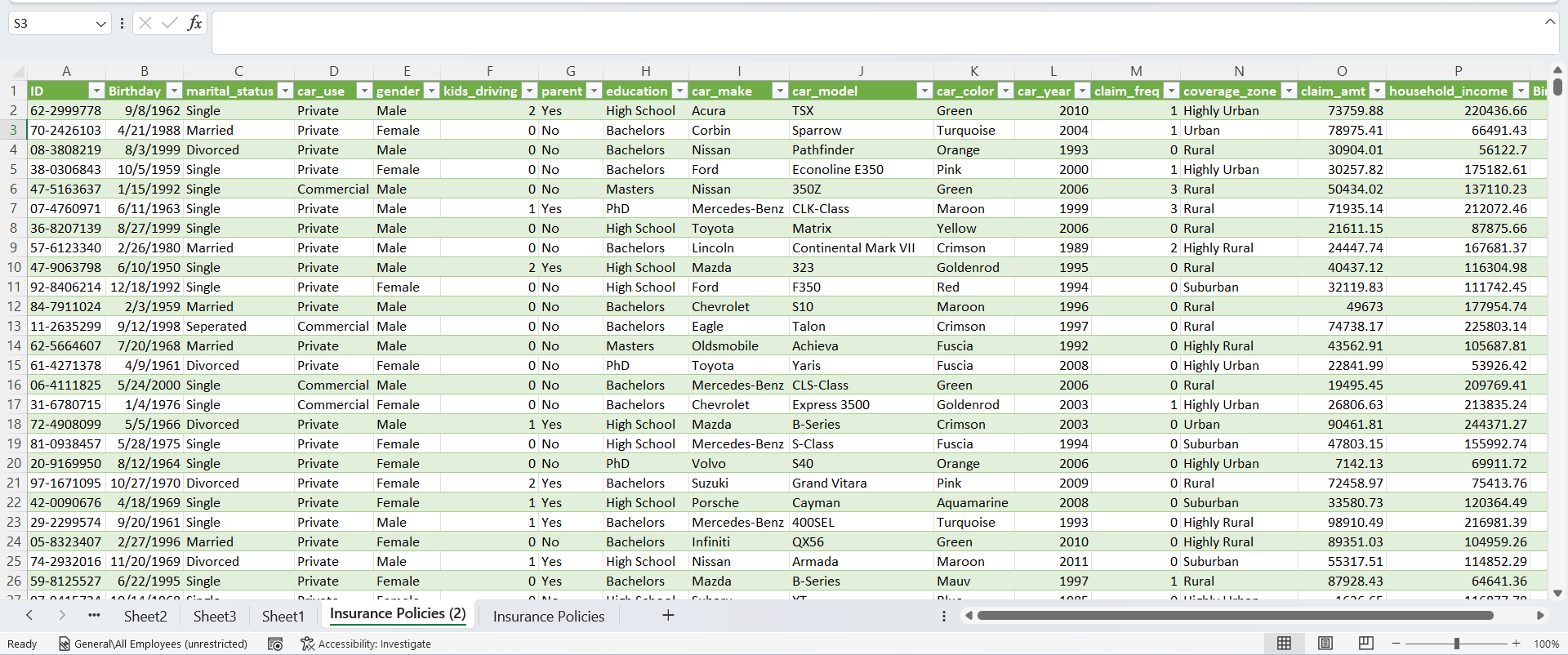The width and height of the screenshot is (1568, 655).
Task: Open the car_make filter dropdown
Action: [x=780, y=91]
